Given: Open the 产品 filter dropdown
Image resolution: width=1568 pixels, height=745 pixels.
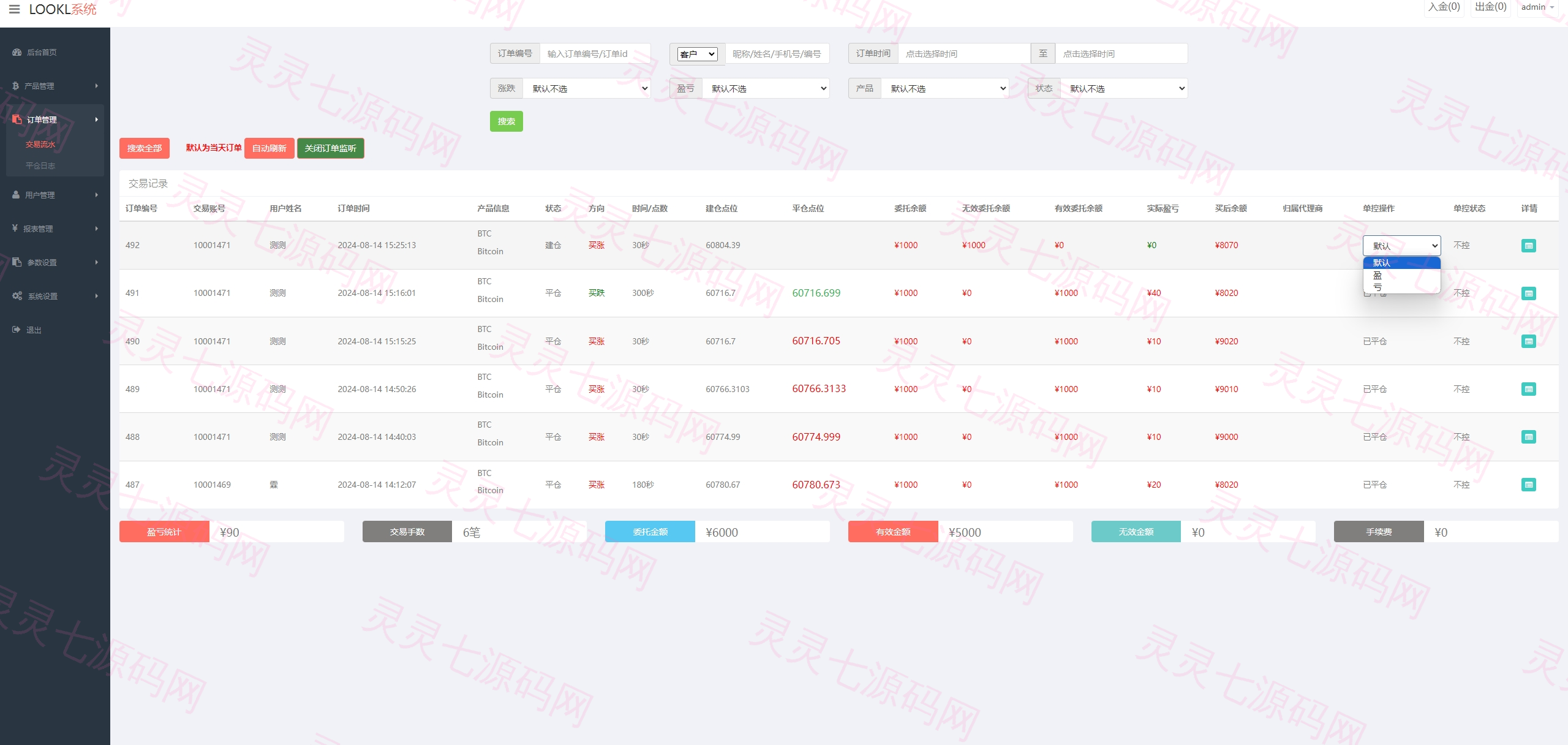Looking at the screenshot, I should tap(944, 89).
